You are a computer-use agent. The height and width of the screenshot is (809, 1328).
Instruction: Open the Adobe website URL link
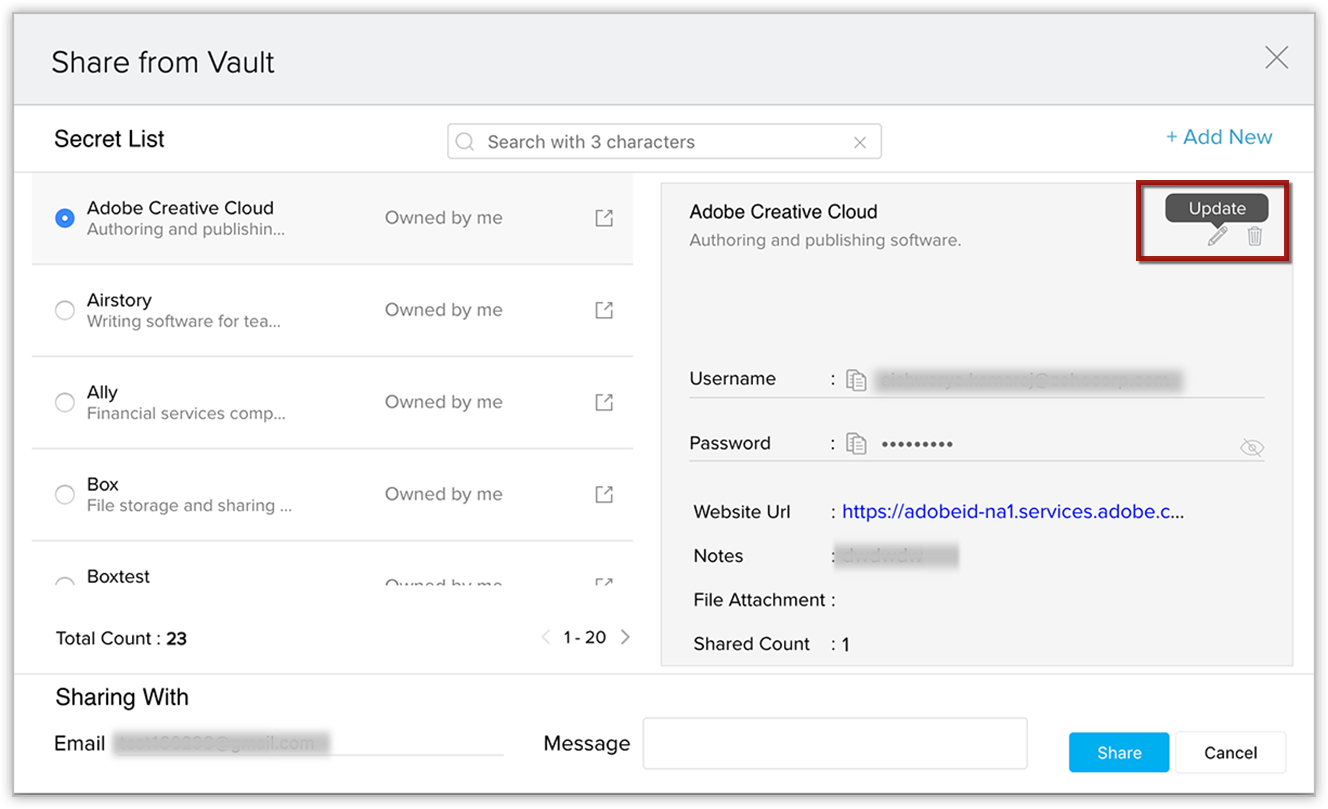[x=1012, y=512]
